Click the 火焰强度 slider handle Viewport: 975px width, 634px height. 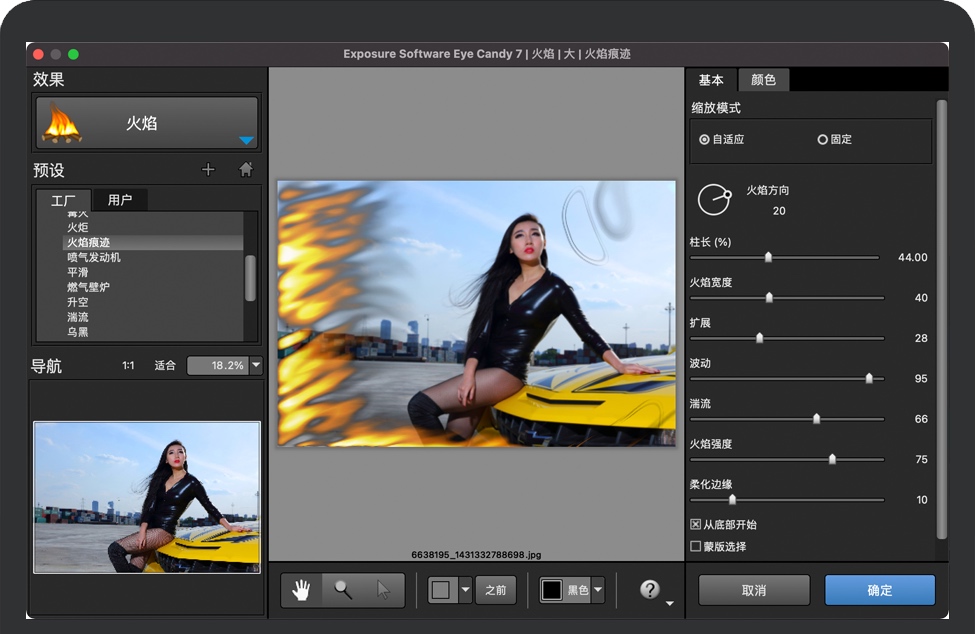[x=832, y=459]
